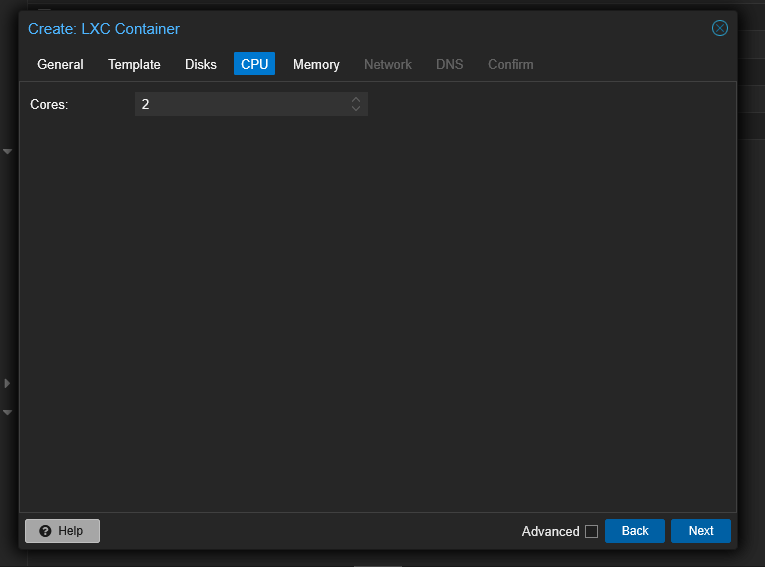Click the disabled Confirm tab
The image size is (765, 567).
click(x=510, y=64)
